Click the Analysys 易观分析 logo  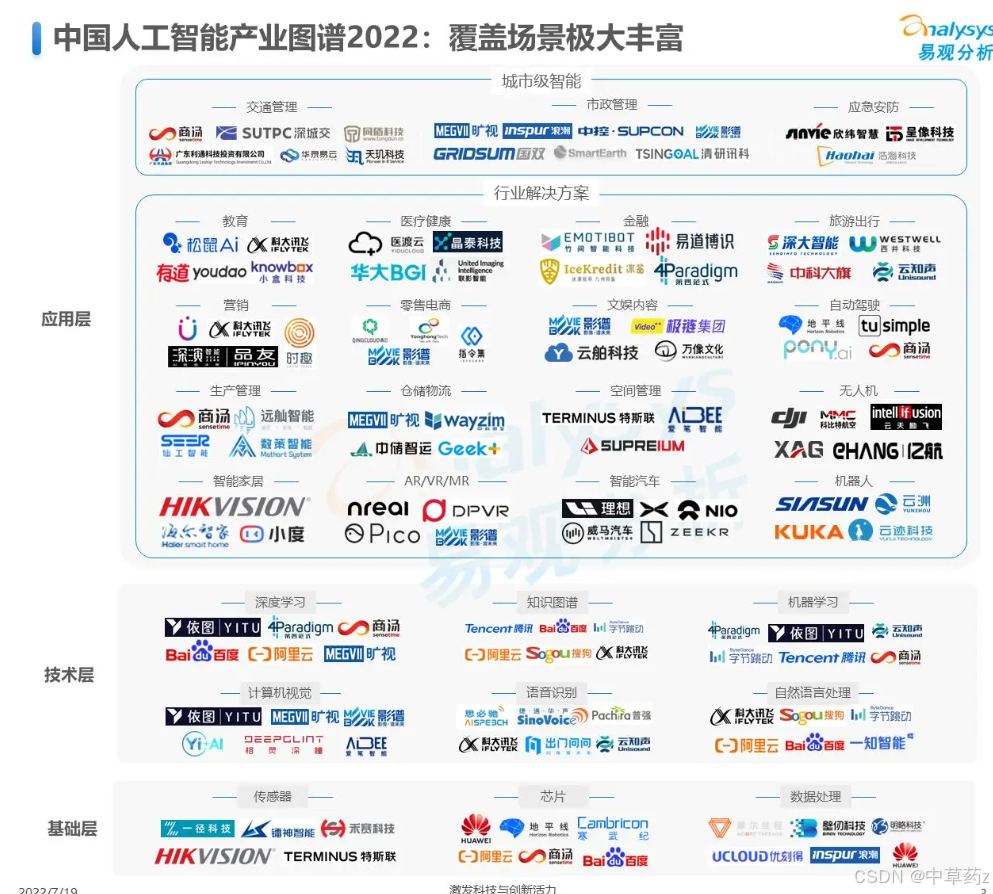(x=946, y=38)
